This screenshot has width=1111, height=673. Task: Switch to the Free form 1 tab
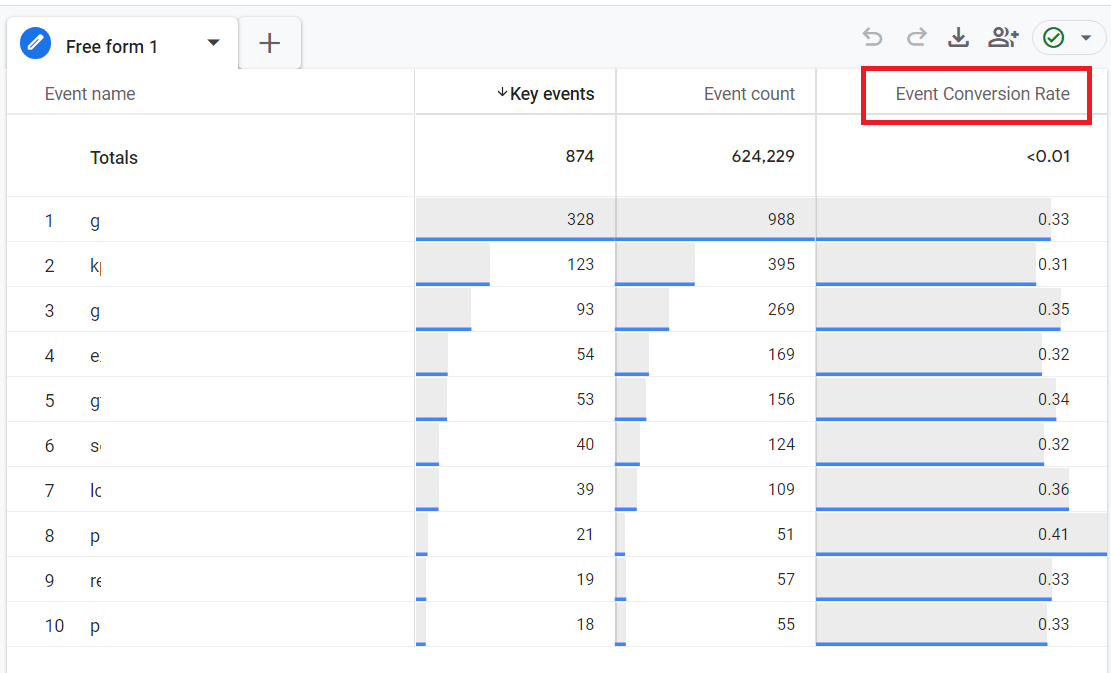(113, 43)
